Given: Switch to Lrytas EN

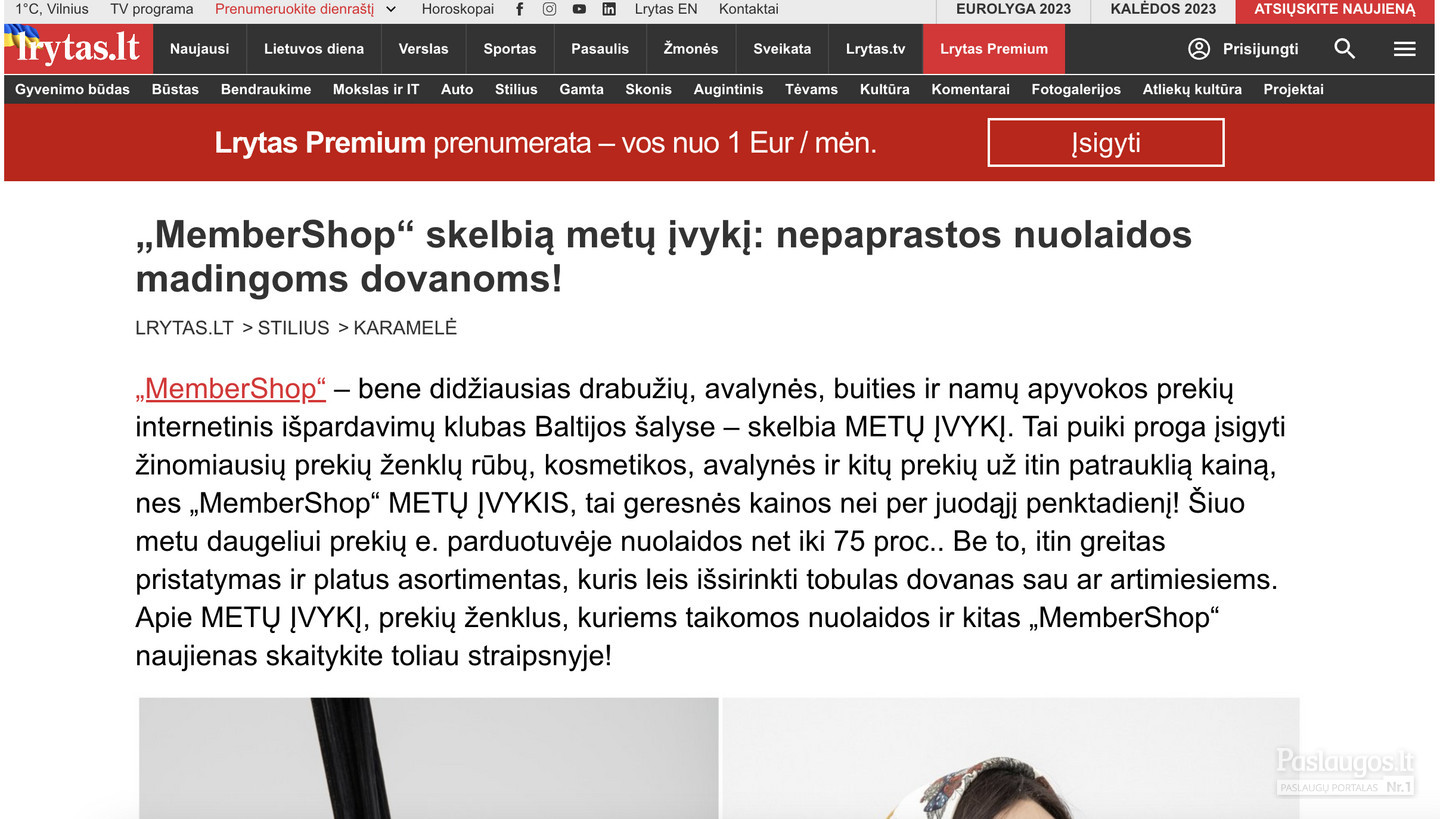Looking at the screenshot, I should pyautogui.click(x=666, y=9).
